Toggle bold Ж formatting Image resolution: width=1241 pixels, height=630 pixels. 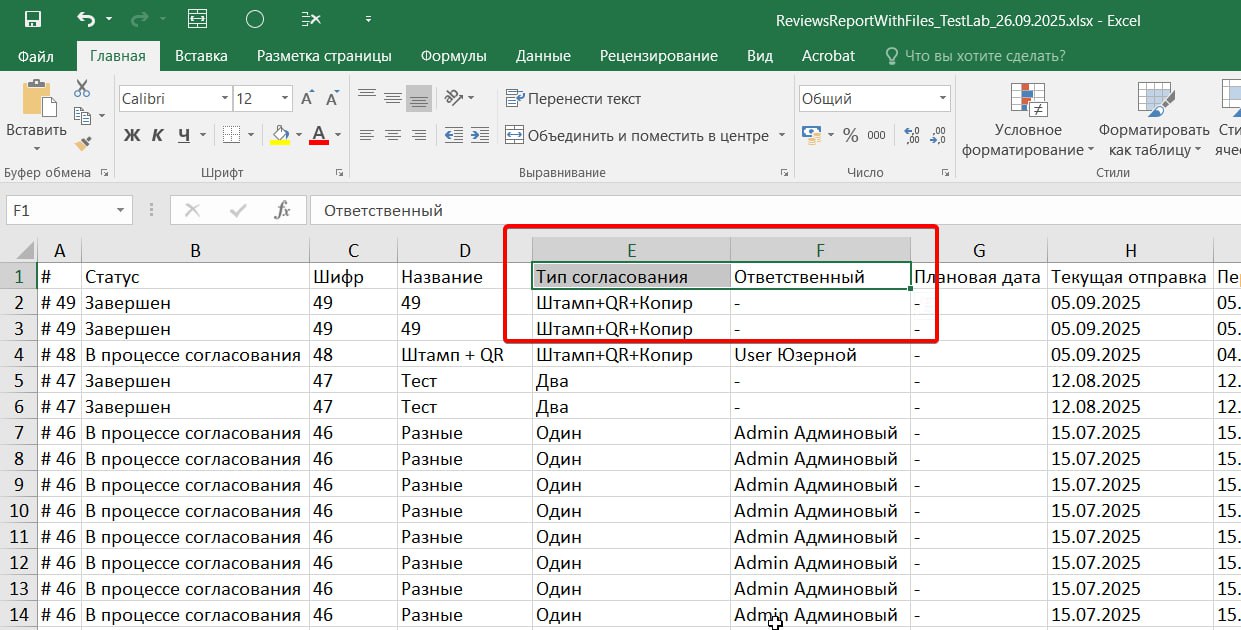click(x=131, y=135)
